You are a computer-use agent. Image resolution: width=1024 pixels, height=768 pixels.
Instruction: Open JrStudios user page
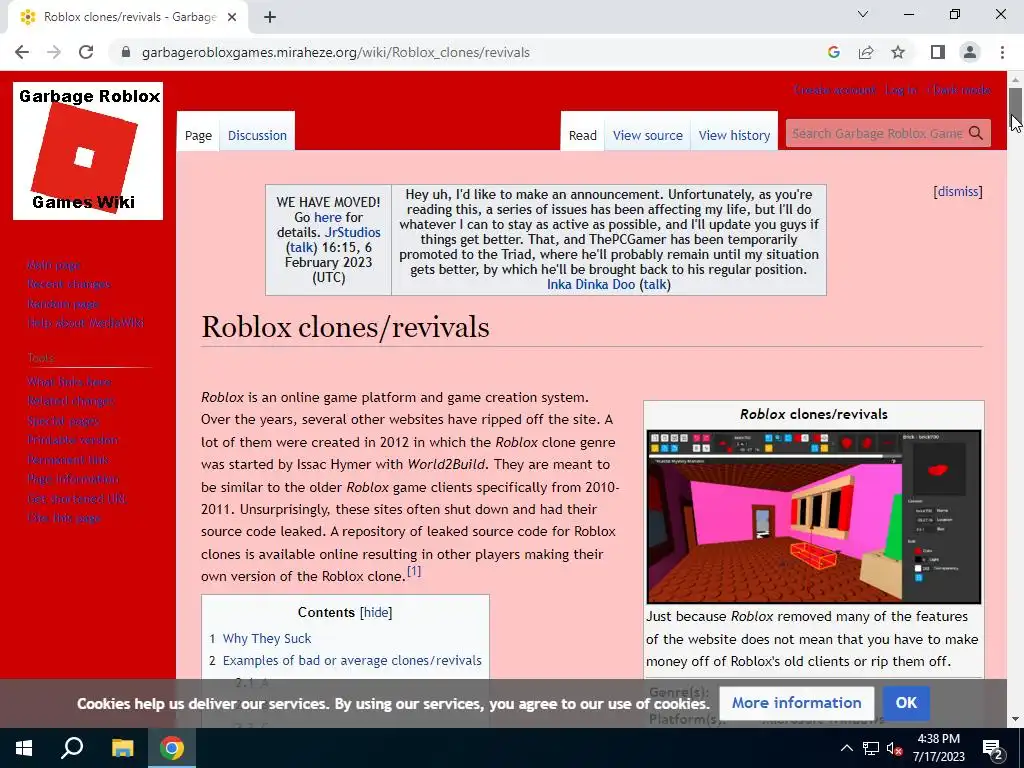(353, 232)
